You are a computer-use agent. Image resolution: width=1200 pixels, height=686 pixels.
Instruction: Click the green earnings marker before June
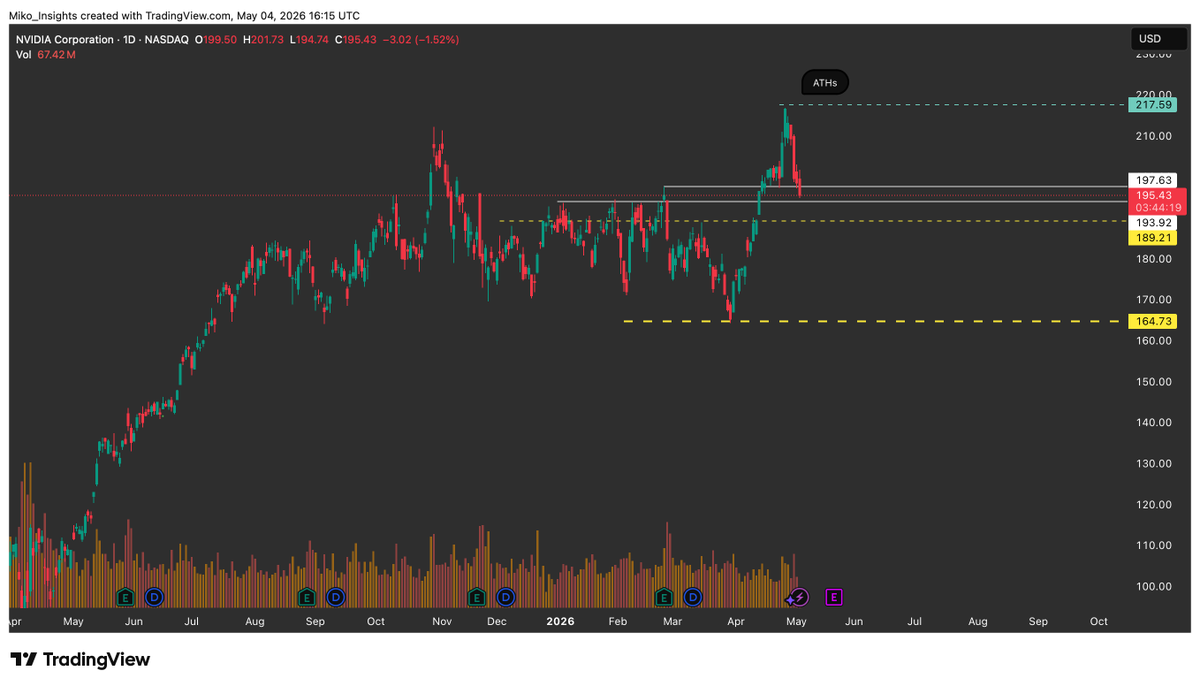126,597
